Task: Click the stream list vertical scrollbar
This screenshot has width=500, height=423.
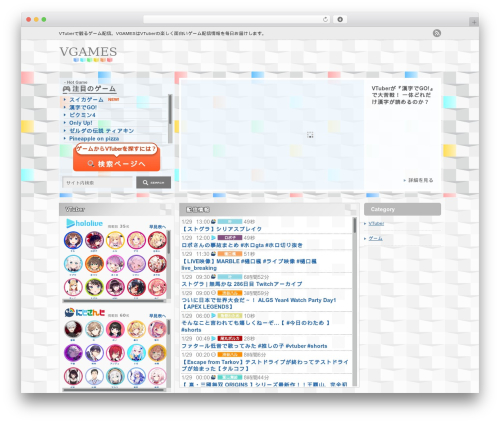Action: 355,302
